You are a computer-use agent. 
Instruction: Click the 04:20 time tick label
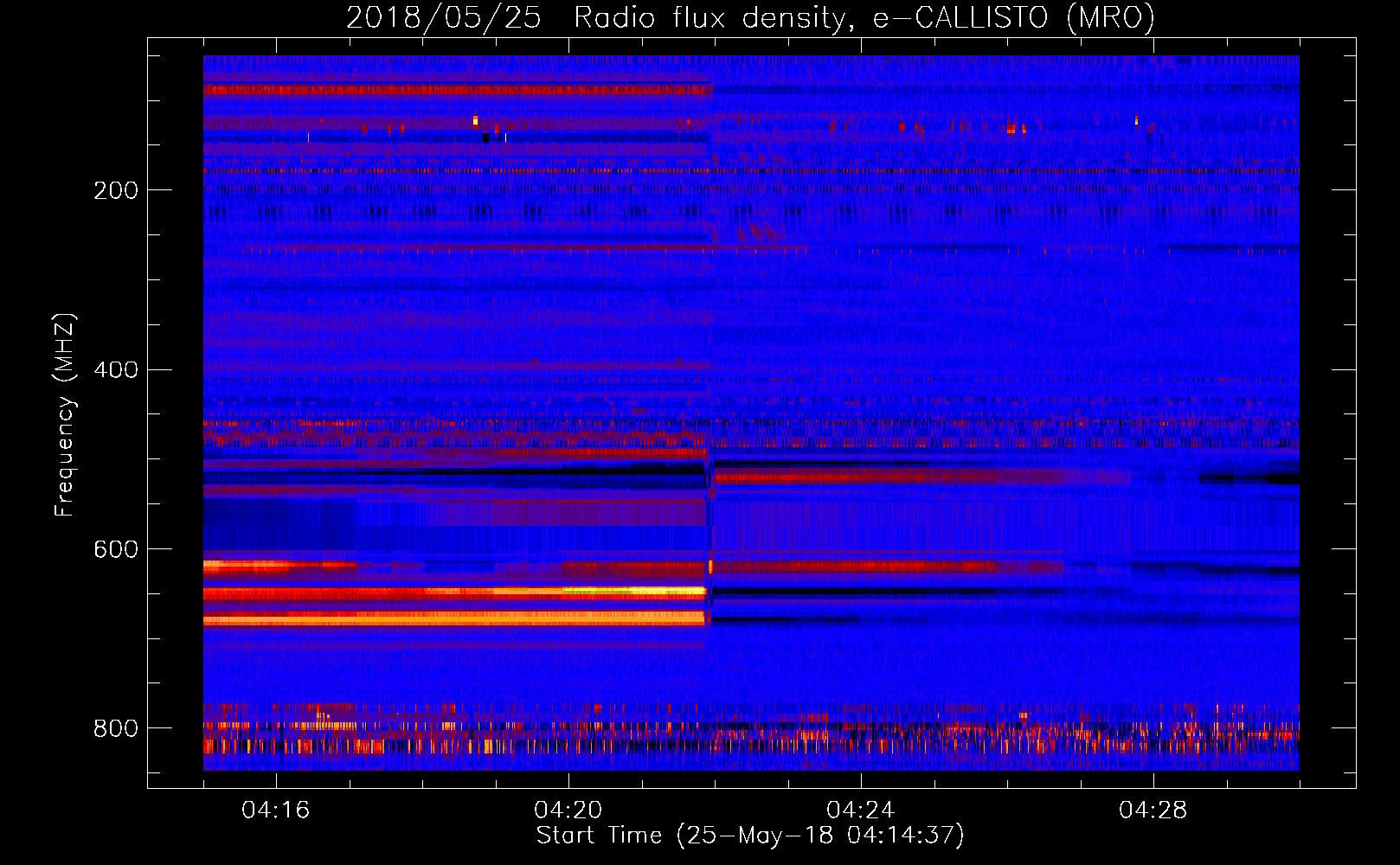tap(568, 810)
